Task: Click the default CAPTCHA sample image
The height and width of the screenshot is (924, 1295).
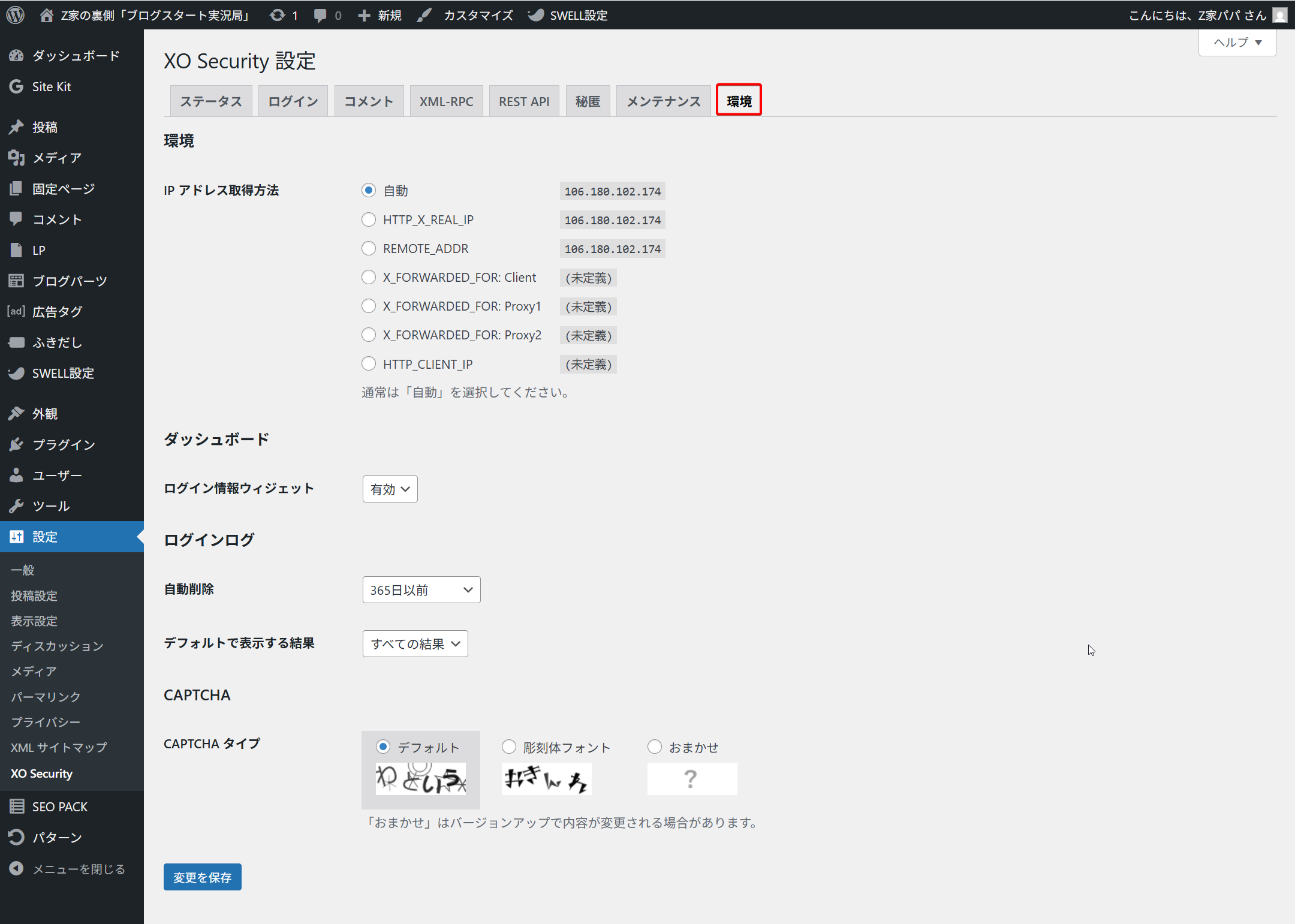Action: [x=421, y=779]
